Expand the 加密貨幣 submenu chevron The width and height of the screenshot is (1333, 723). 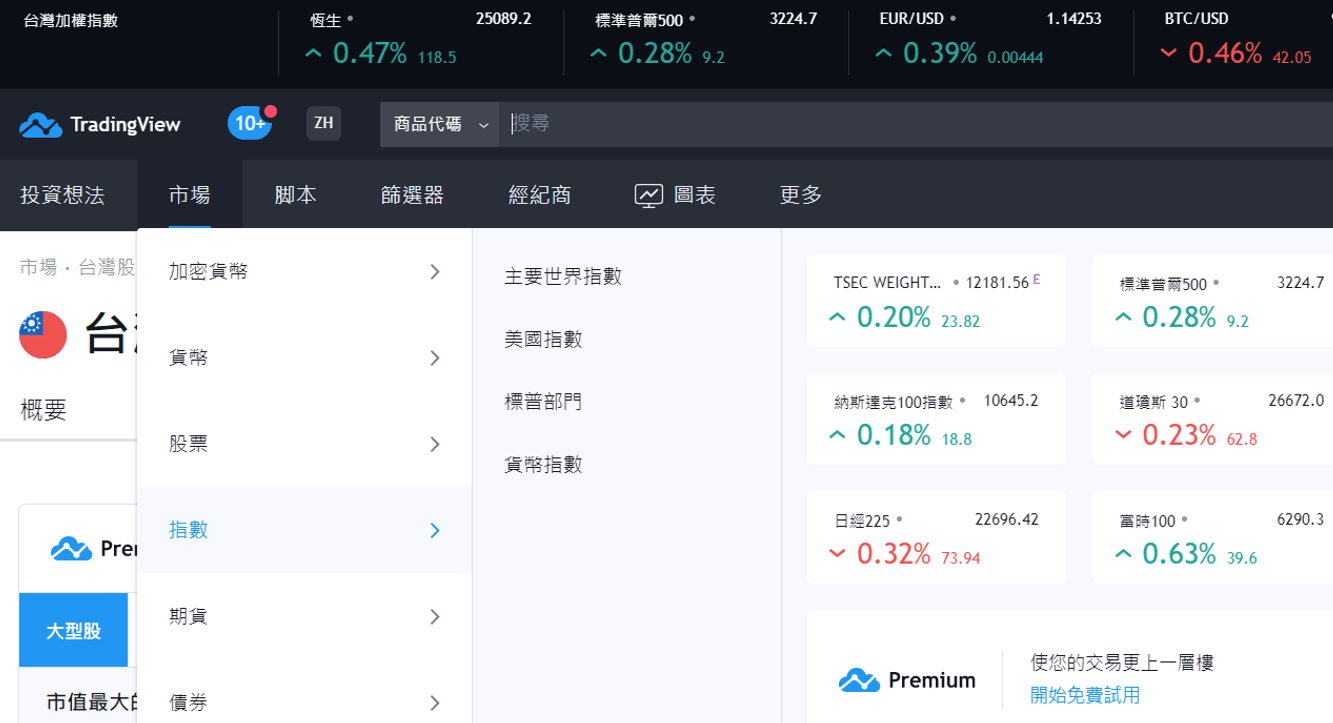(435, 271)
